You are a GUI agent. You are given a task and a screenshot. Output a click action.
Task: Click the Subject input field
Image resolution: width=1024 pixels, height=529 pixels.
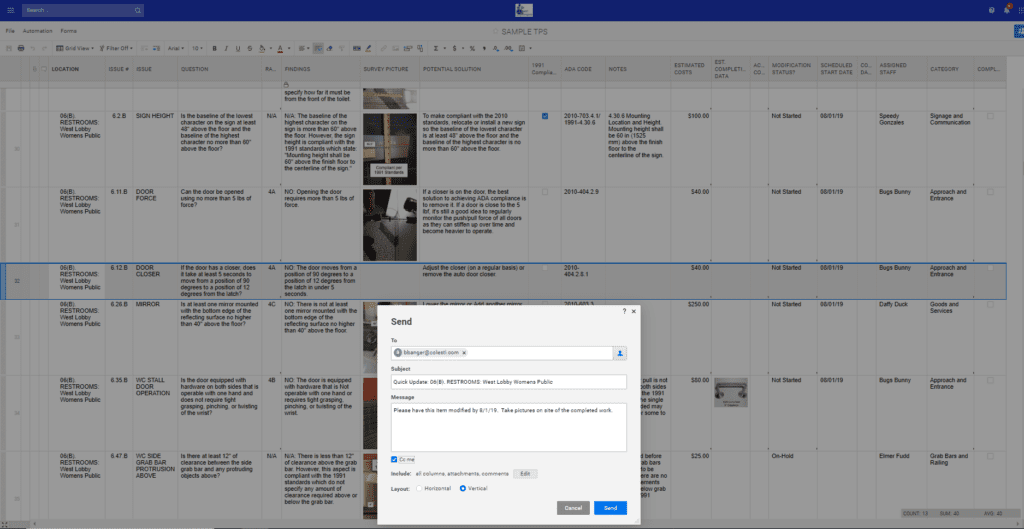509,381
